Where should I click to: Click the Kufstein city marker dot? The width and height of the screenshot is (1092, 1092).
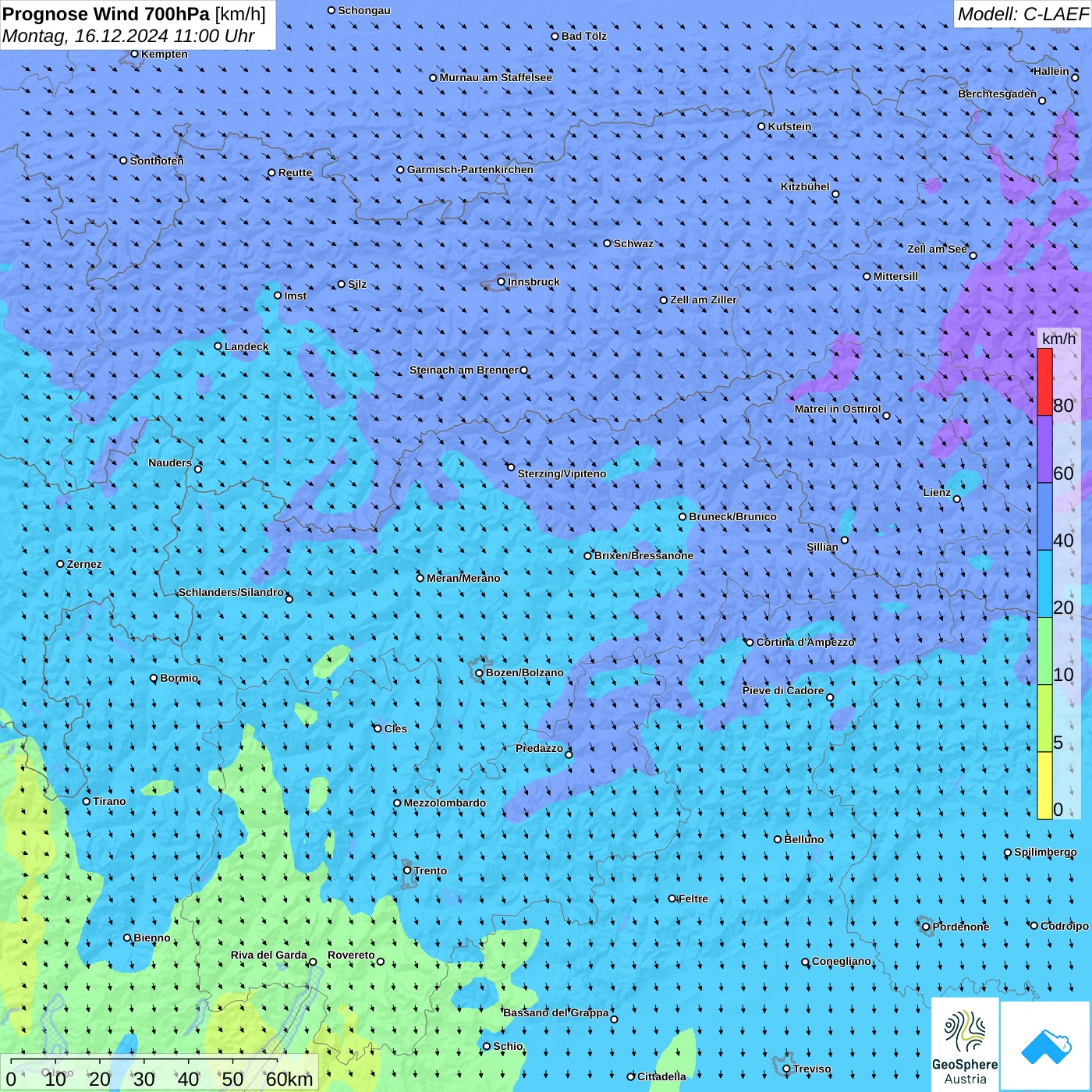(x=761, y=126)
